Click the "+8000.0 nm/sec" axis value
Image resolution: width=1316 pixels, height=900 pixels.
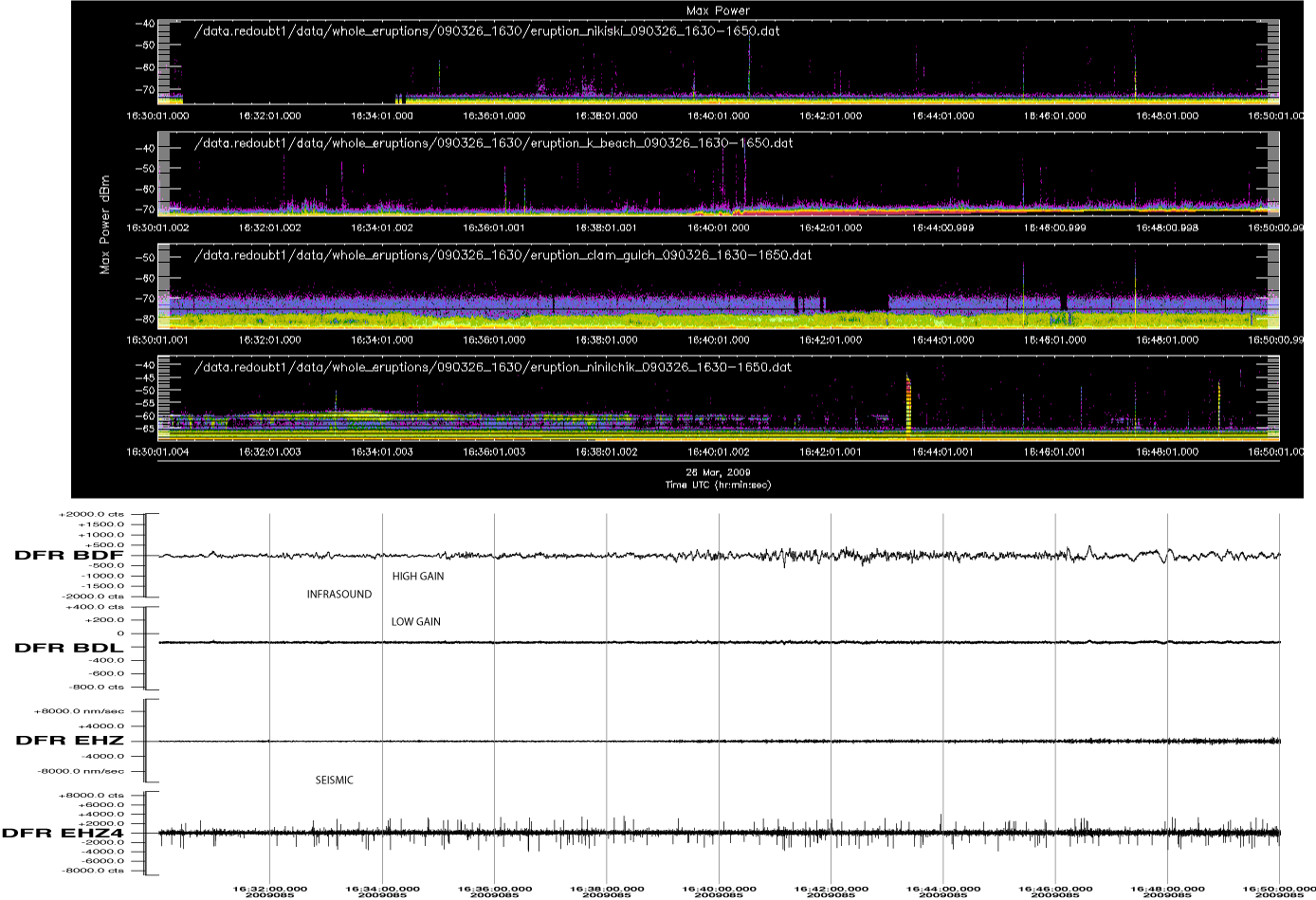(x=80, y=710)
